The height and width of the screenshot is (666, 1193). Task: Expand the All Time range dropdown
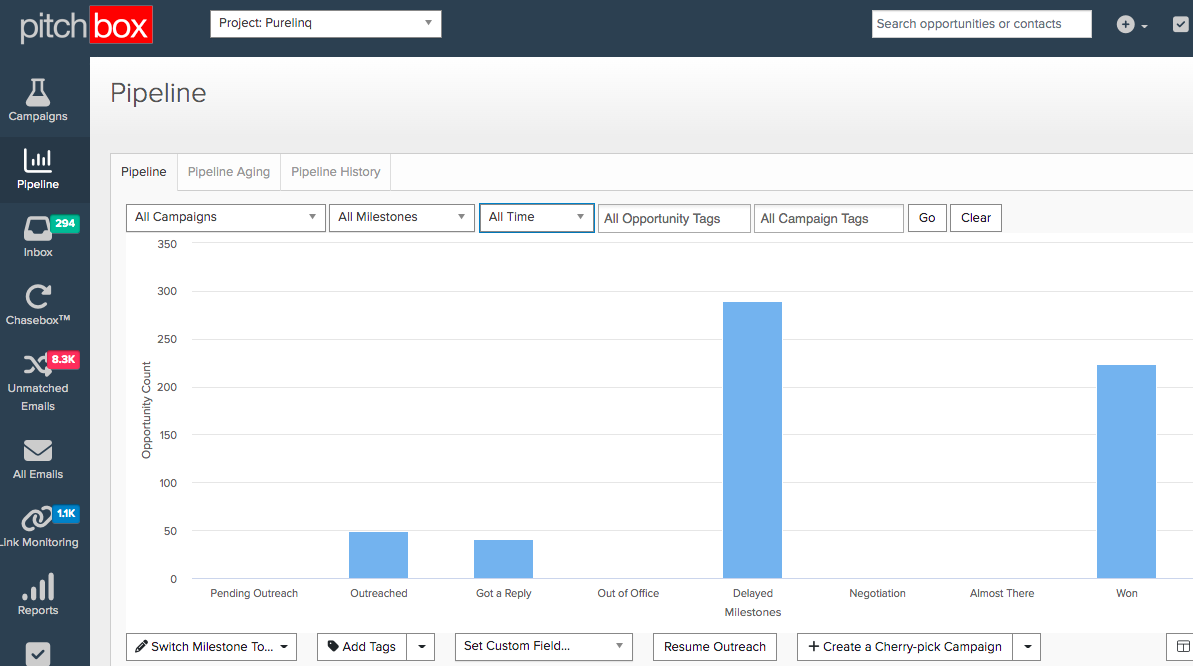(536, 217)
